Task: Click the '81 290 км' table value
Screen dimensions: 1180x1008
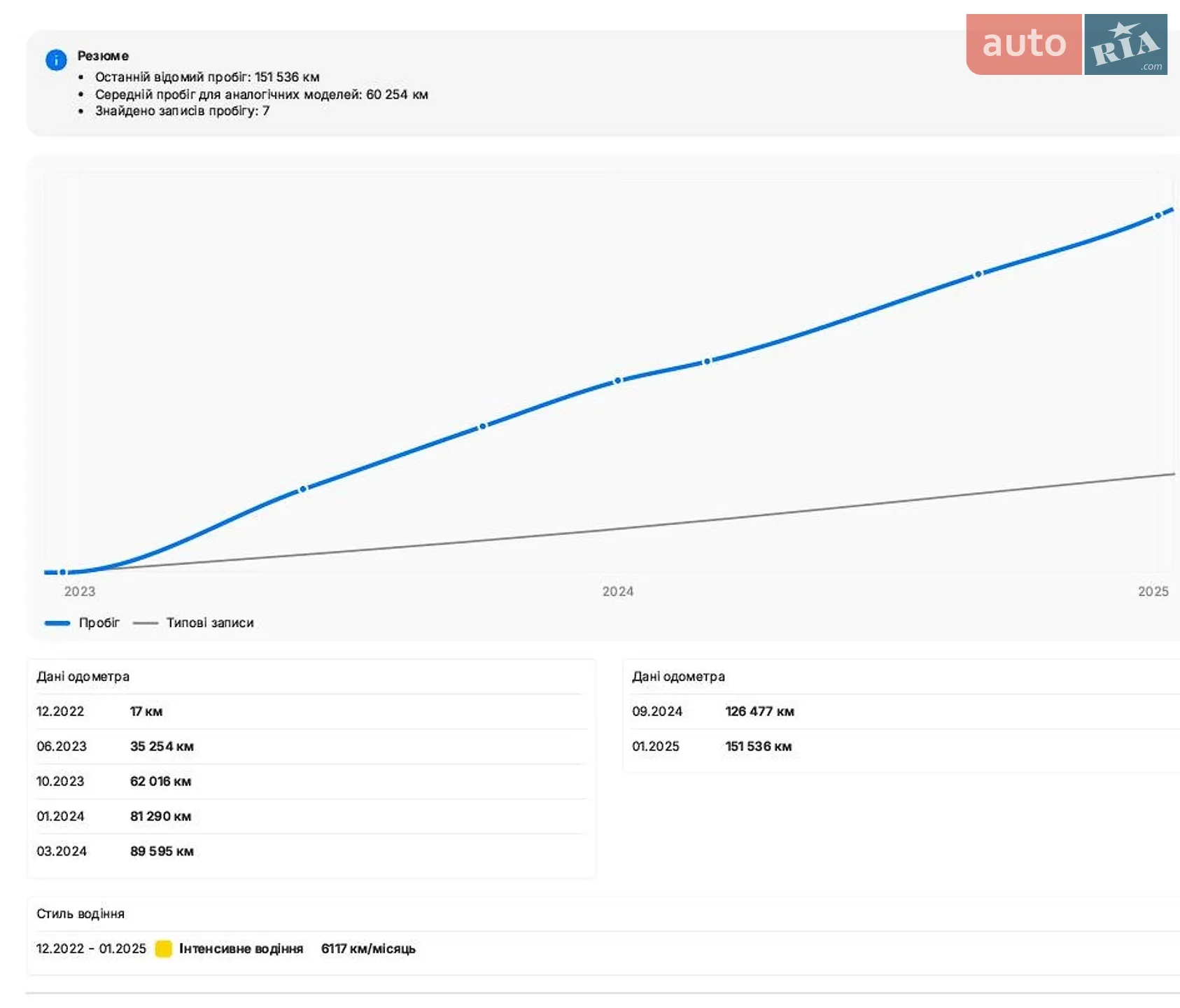Action: click(160, 816)
